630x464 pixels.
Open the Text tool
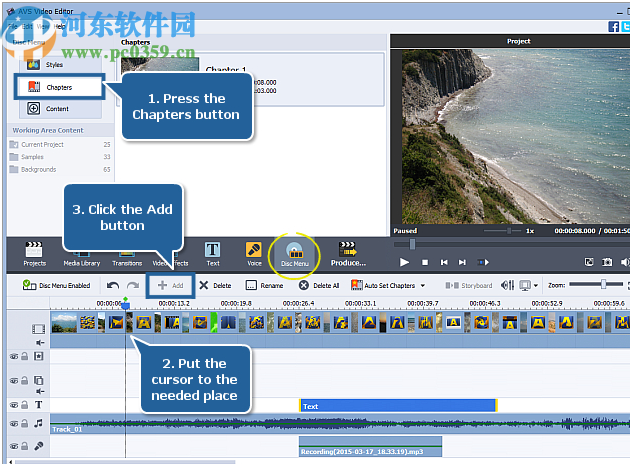213,254
